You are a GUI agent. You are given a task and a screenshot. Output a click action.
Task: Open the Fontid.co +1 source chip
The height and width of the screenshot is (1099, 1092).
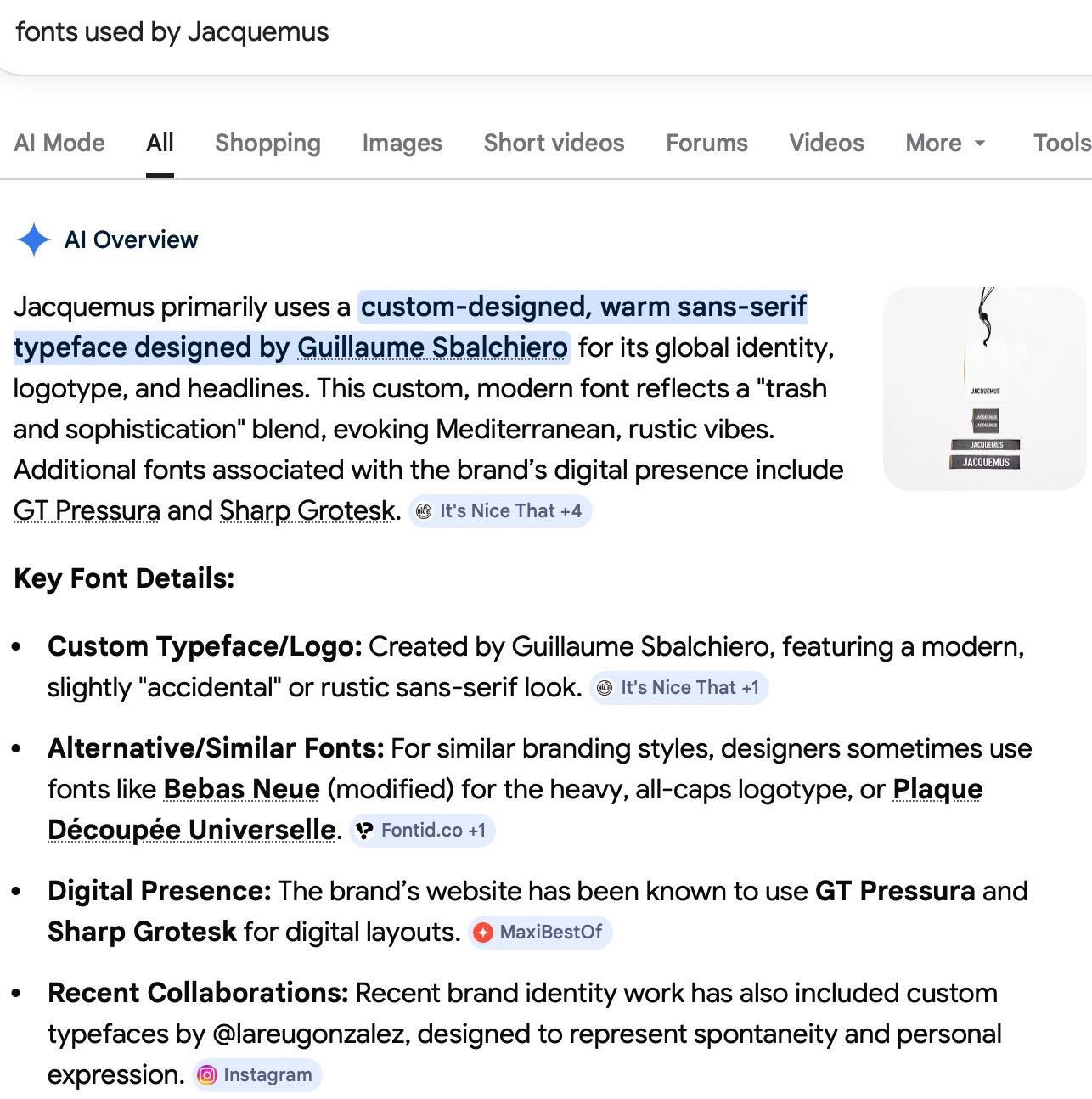[422, 830]
